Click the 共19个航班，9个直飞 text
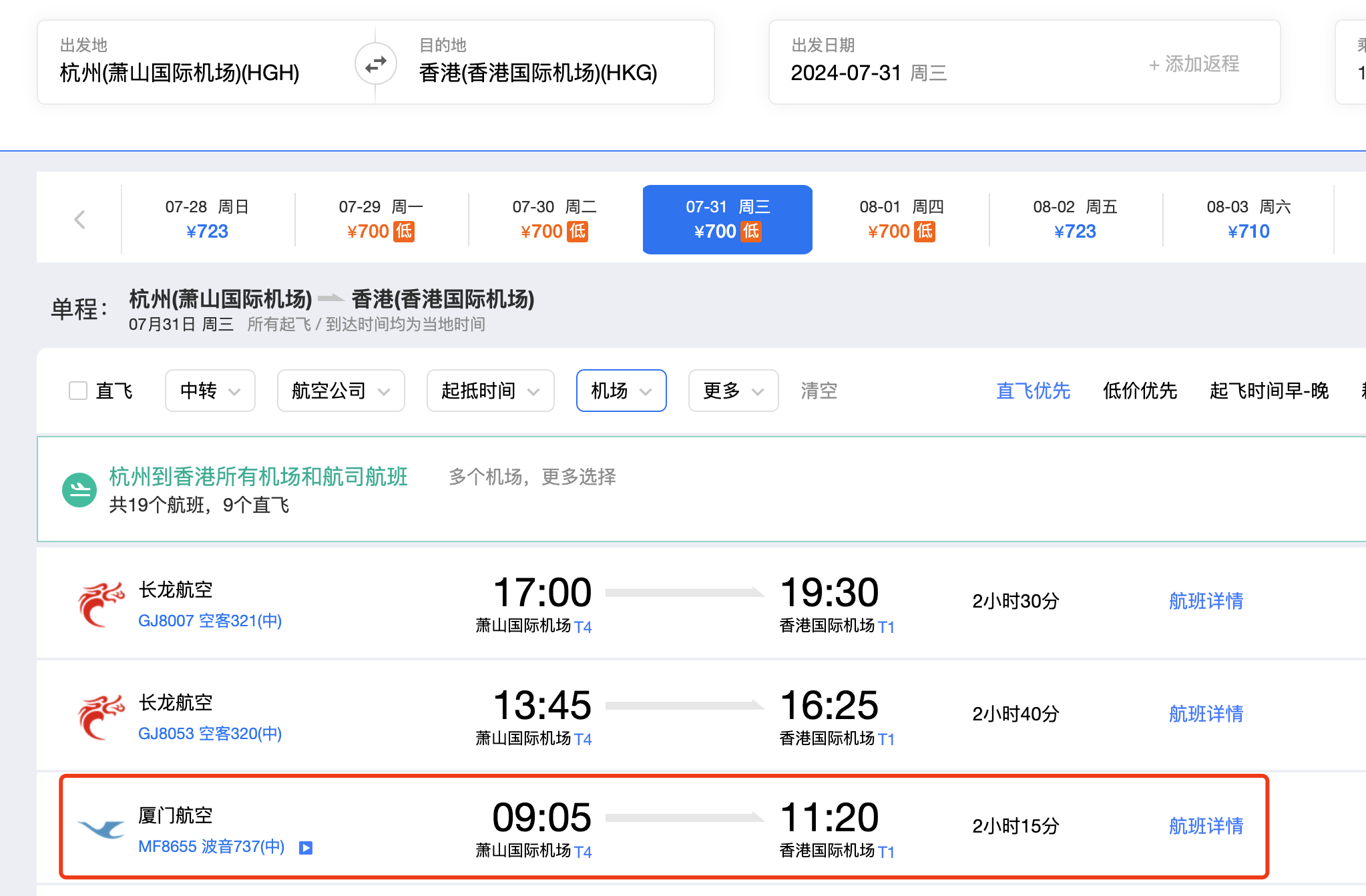This screenshot has width=1366, height=896. click(199, 505)
